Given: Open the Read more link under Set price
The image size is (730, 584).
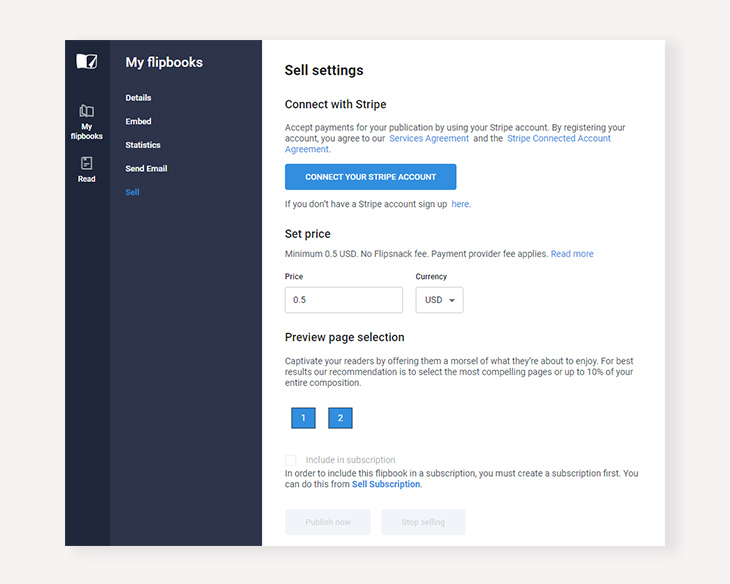Looking at the screenshot, I should coord(572,254).
